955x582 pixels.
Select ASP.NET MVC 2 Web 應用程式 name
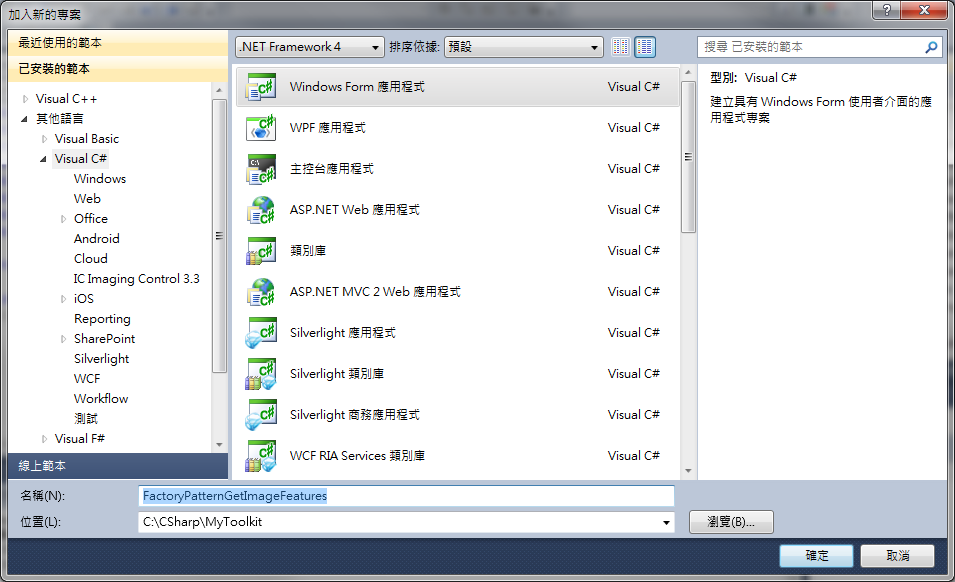click(x=375, y=292)
